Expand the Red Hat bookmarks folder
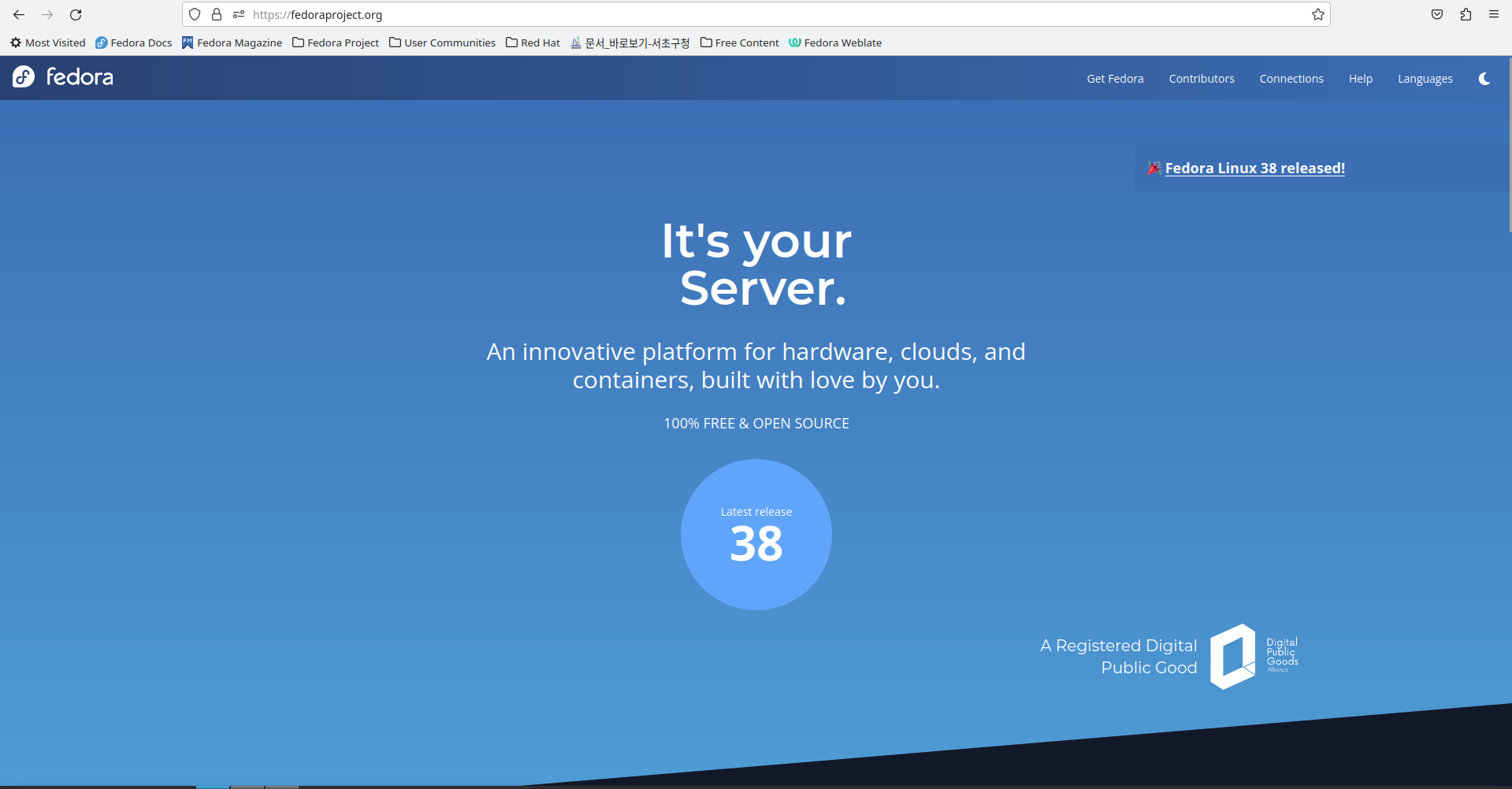 [533, 43]
